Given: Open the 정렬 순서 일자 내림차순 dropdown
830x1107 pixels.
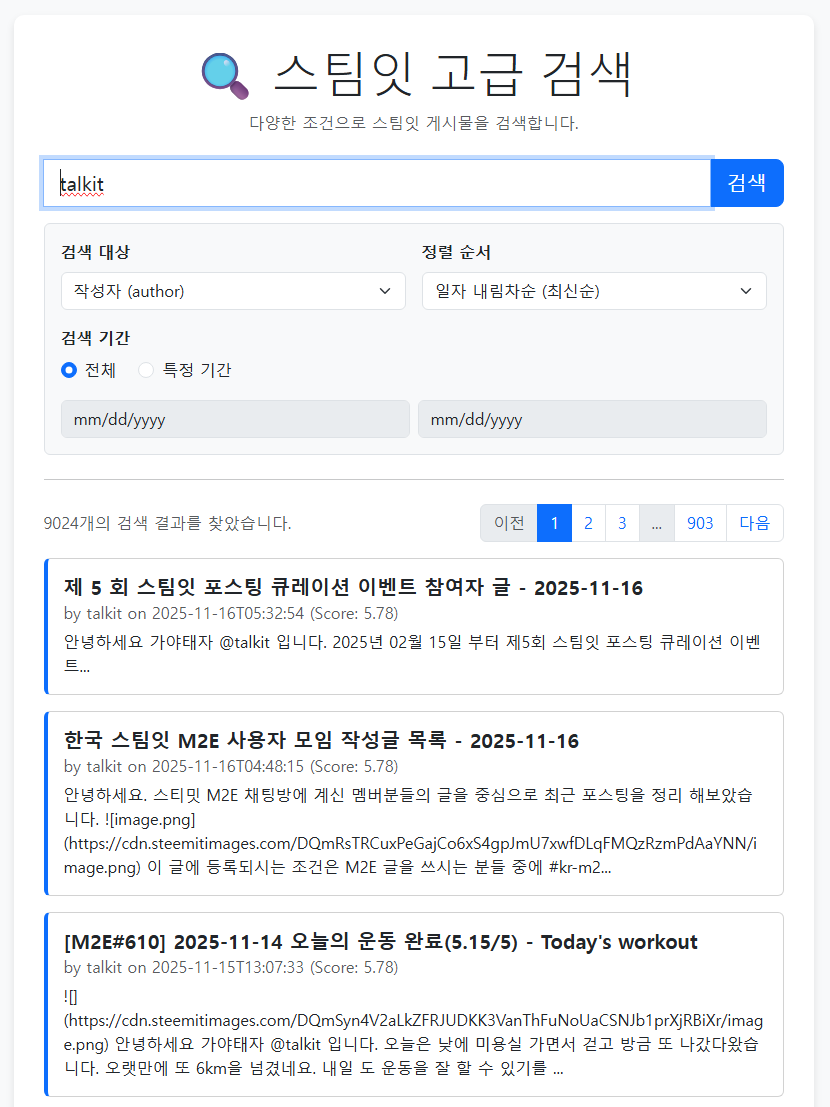Looking at the screenshot, I should click(x=594, y=291).
